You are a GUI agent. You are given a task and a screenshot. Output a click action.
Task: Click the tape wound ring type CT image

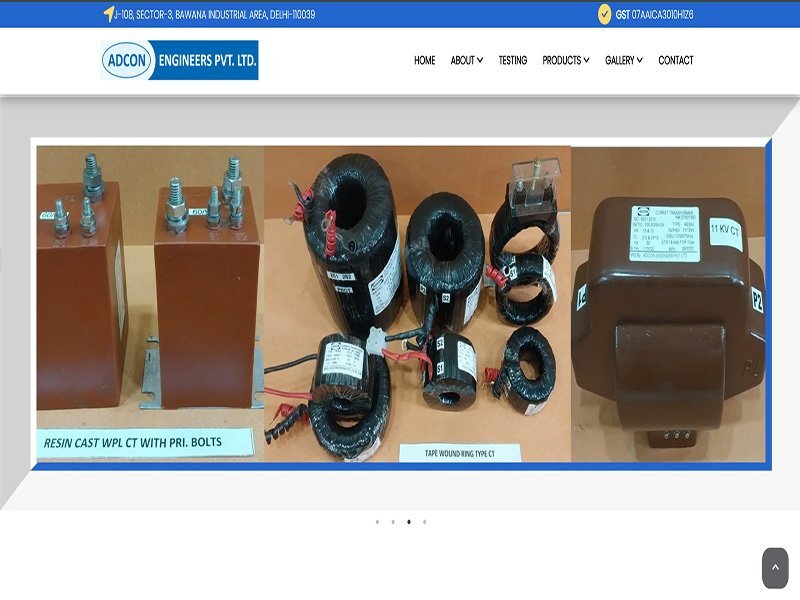pyautogui.click(x=417, y=304)
